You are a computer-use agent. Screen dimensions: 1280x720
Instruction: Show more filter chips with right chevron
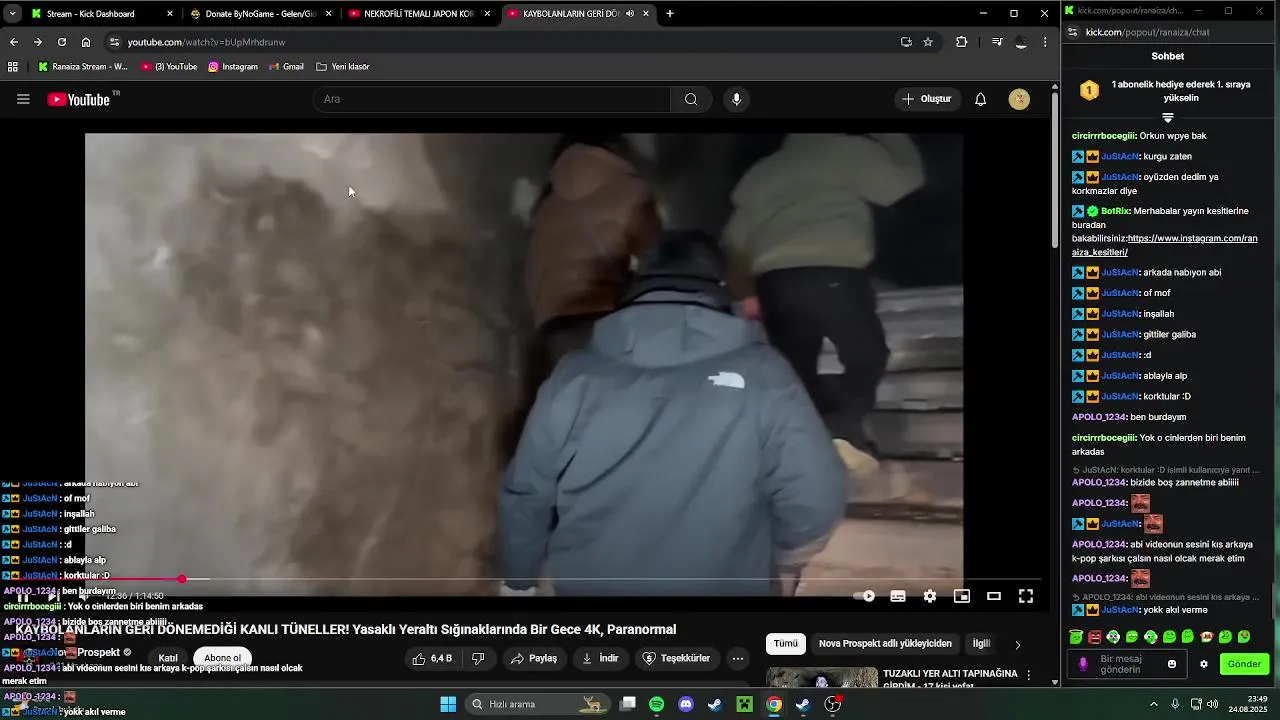pyautogui.click(x=1018, y=645)
